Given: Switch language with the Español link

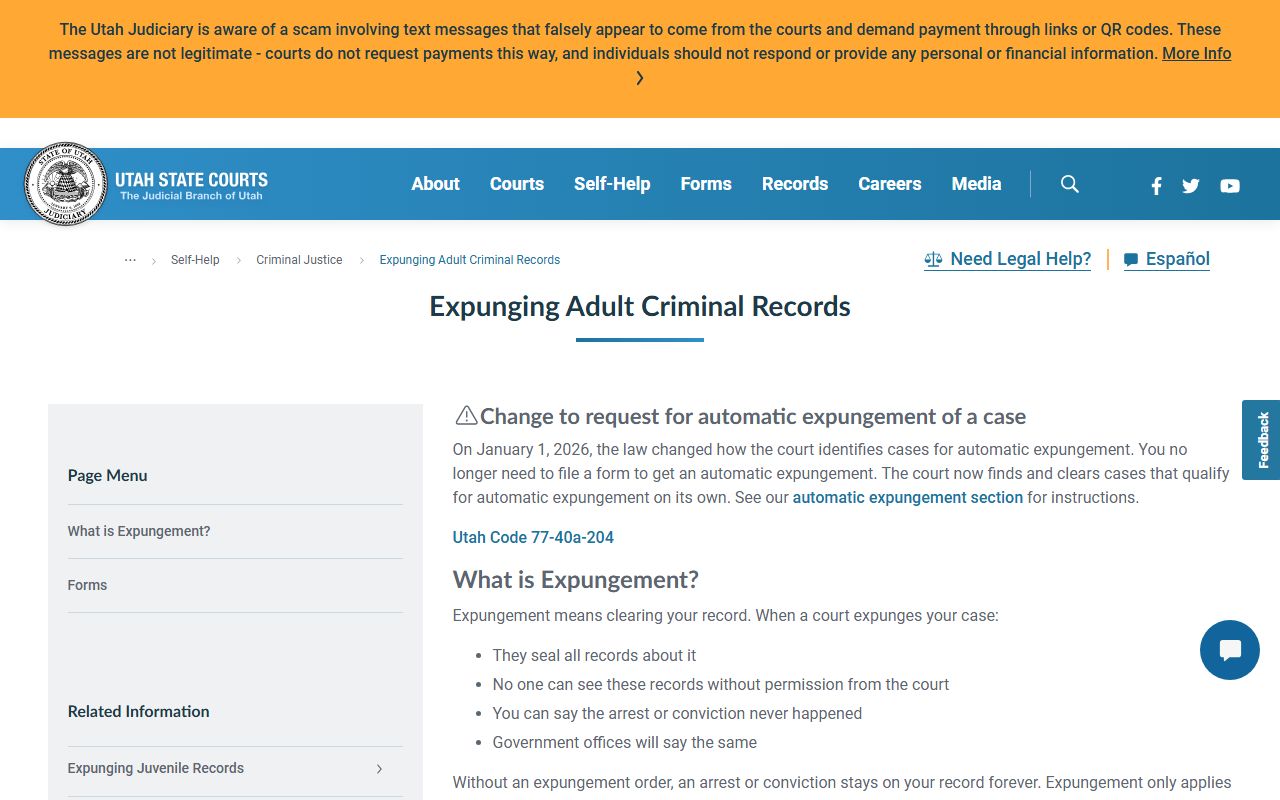Looking at the screenshot, I should [1167, 259].
